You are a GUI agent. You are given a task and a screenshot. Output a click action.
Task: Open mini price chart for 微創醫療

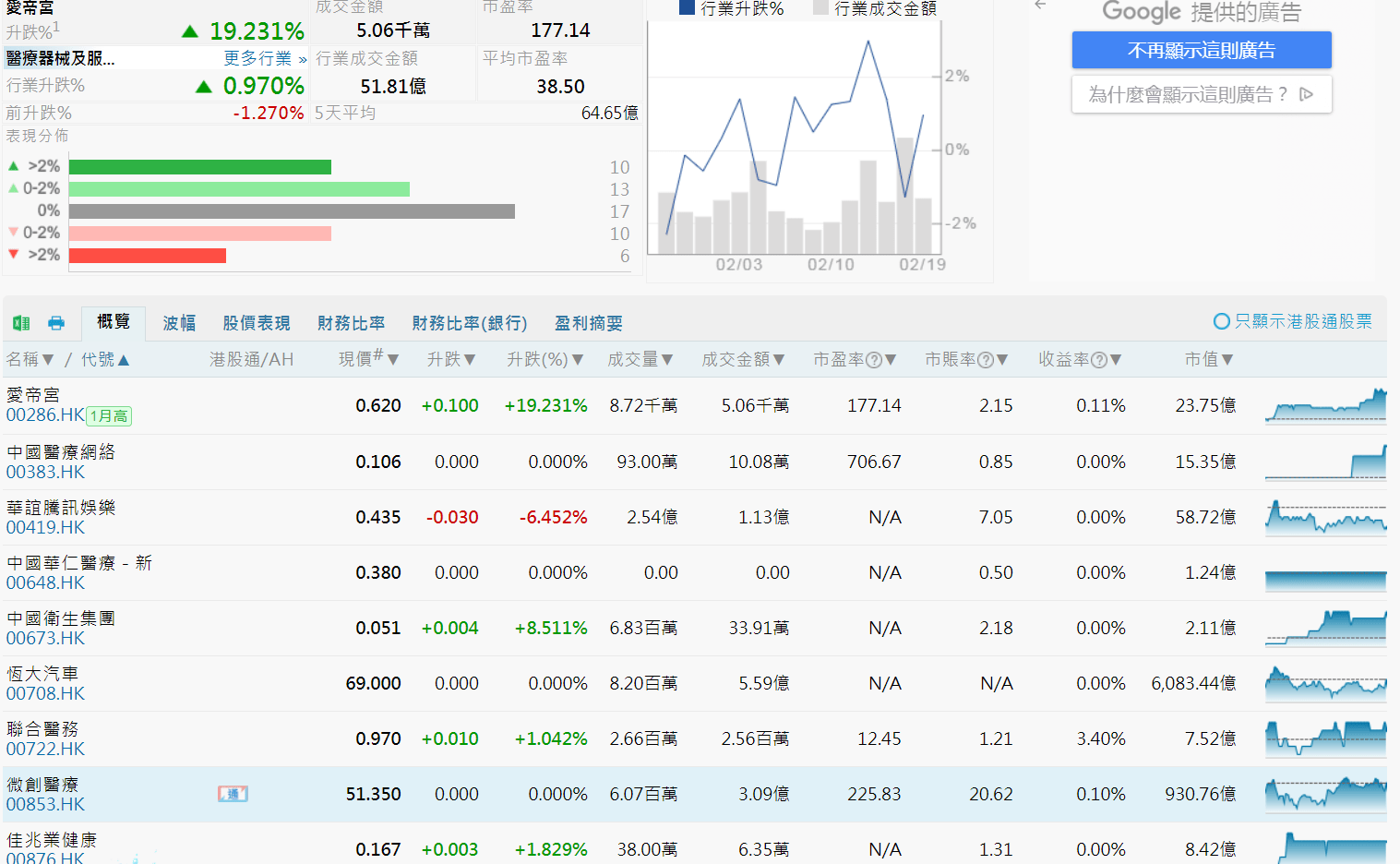pos(1325,794)
